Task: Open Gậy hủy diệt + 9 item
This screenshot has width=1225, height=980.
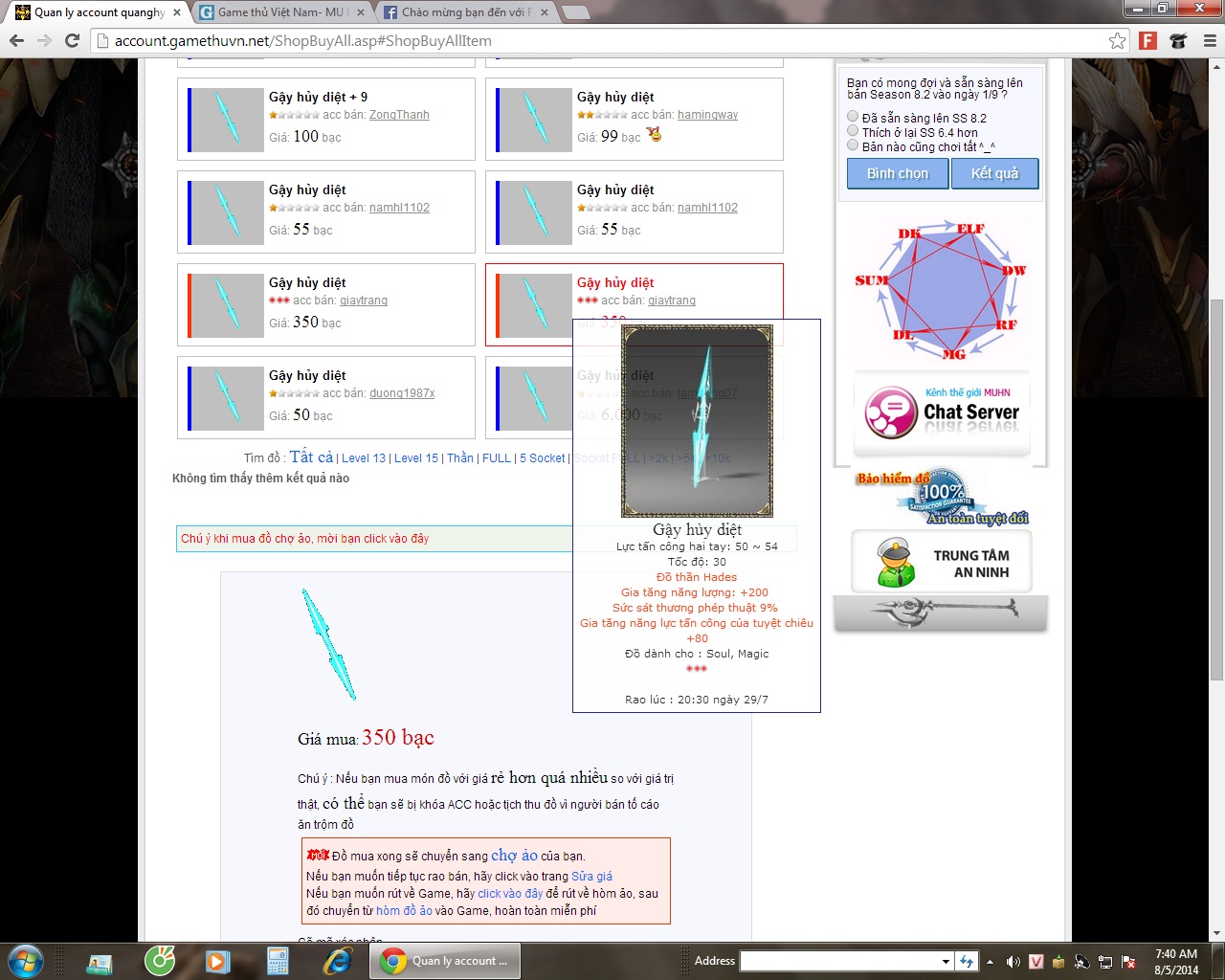Action: 318,97
